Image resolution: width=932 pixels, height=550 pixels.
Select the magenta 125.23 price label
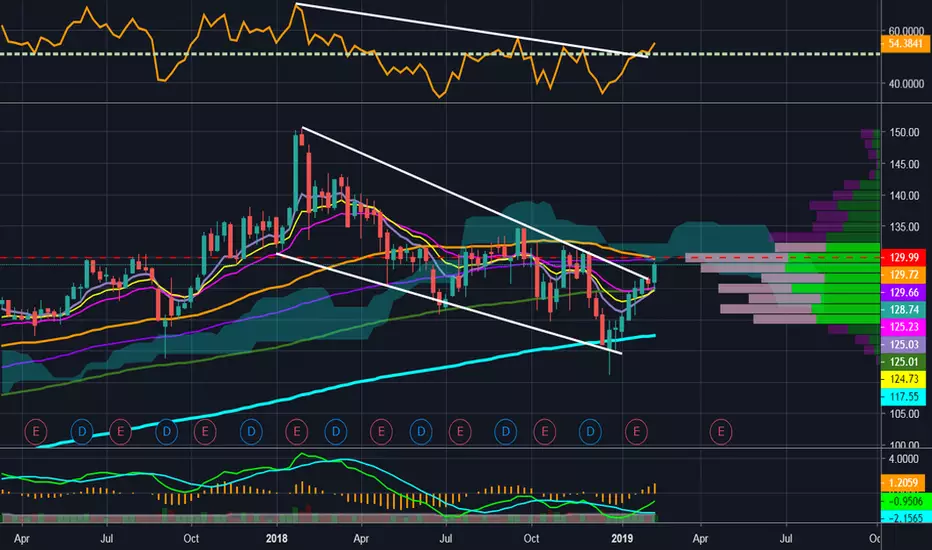[x=903, y=326]
